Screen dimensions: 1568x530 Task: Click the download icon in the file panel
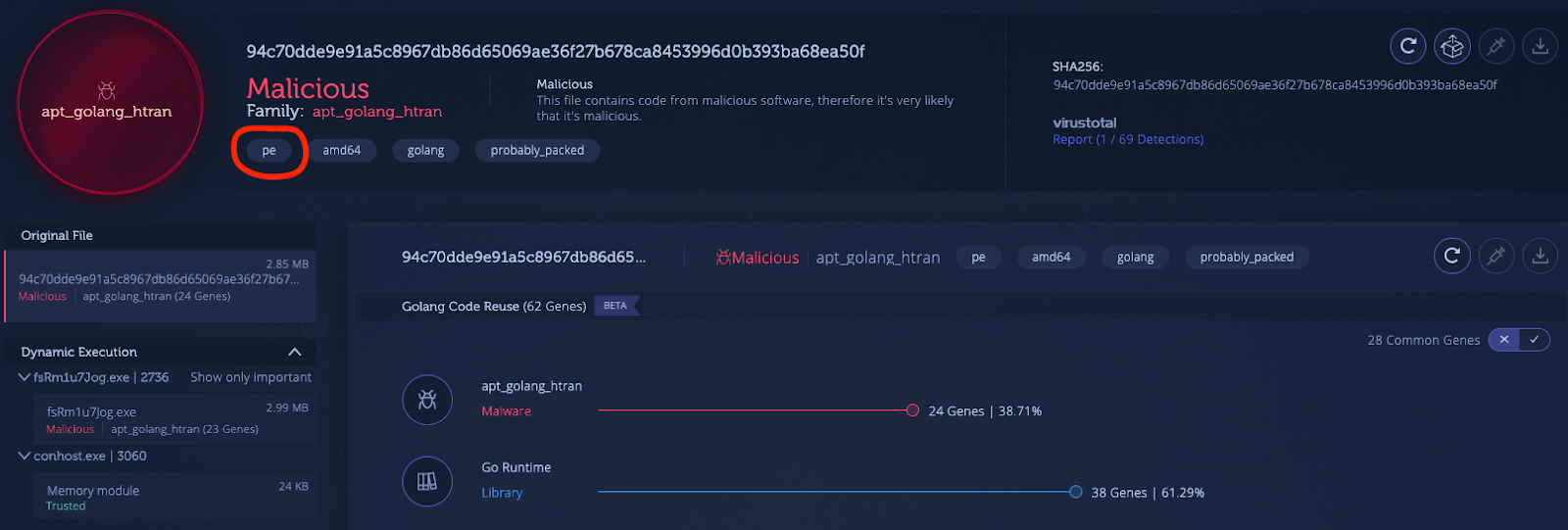pos(1541,256)
